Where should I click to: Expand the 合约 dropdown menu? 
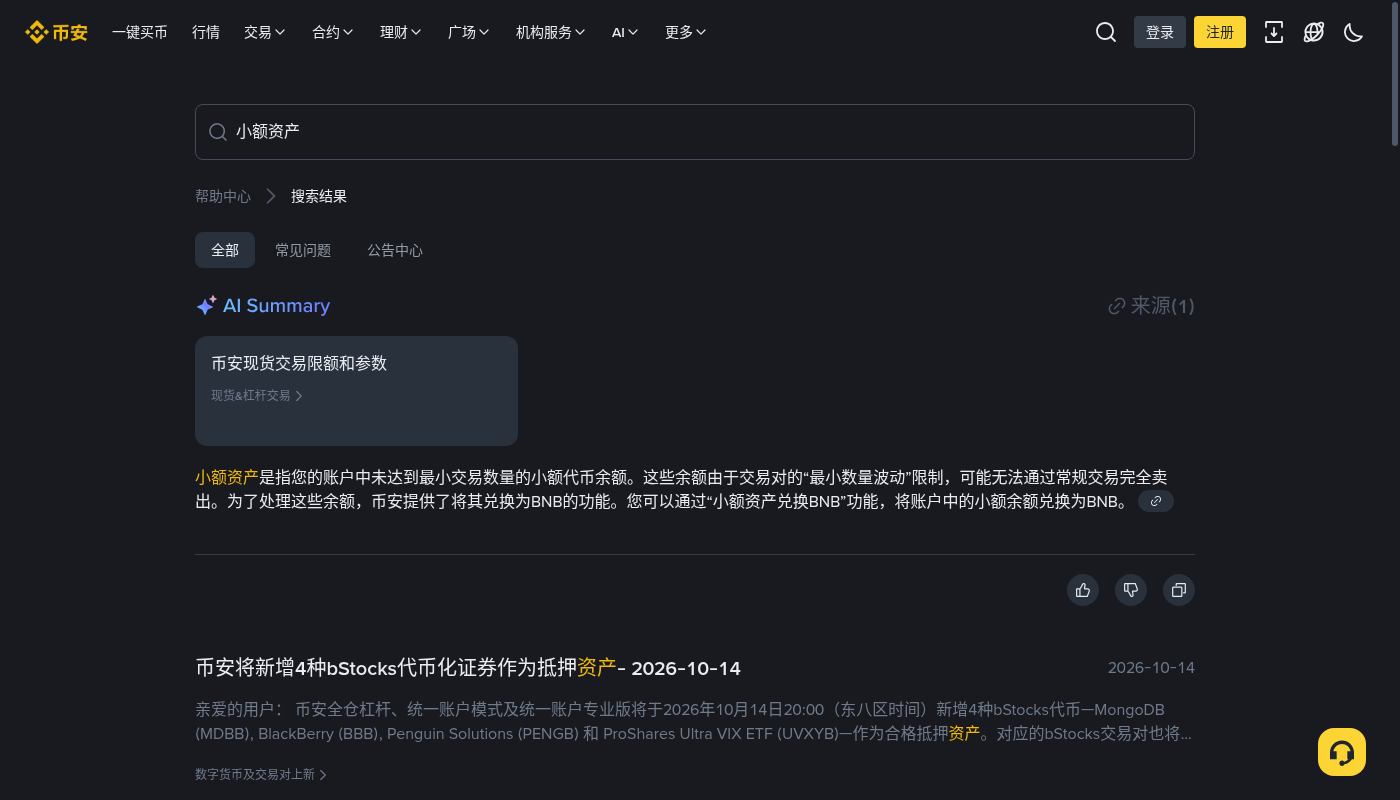[x=333, y=32]
